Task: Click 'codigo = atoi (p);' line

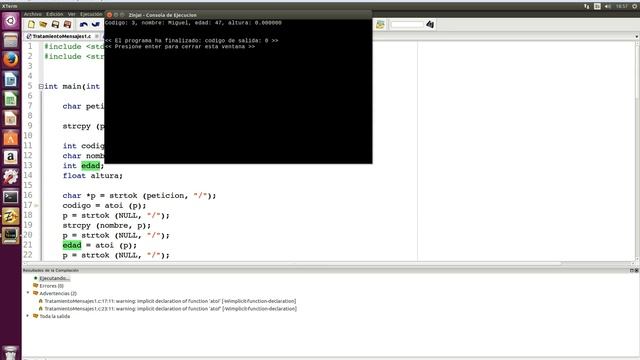Action: pos(104,206)
